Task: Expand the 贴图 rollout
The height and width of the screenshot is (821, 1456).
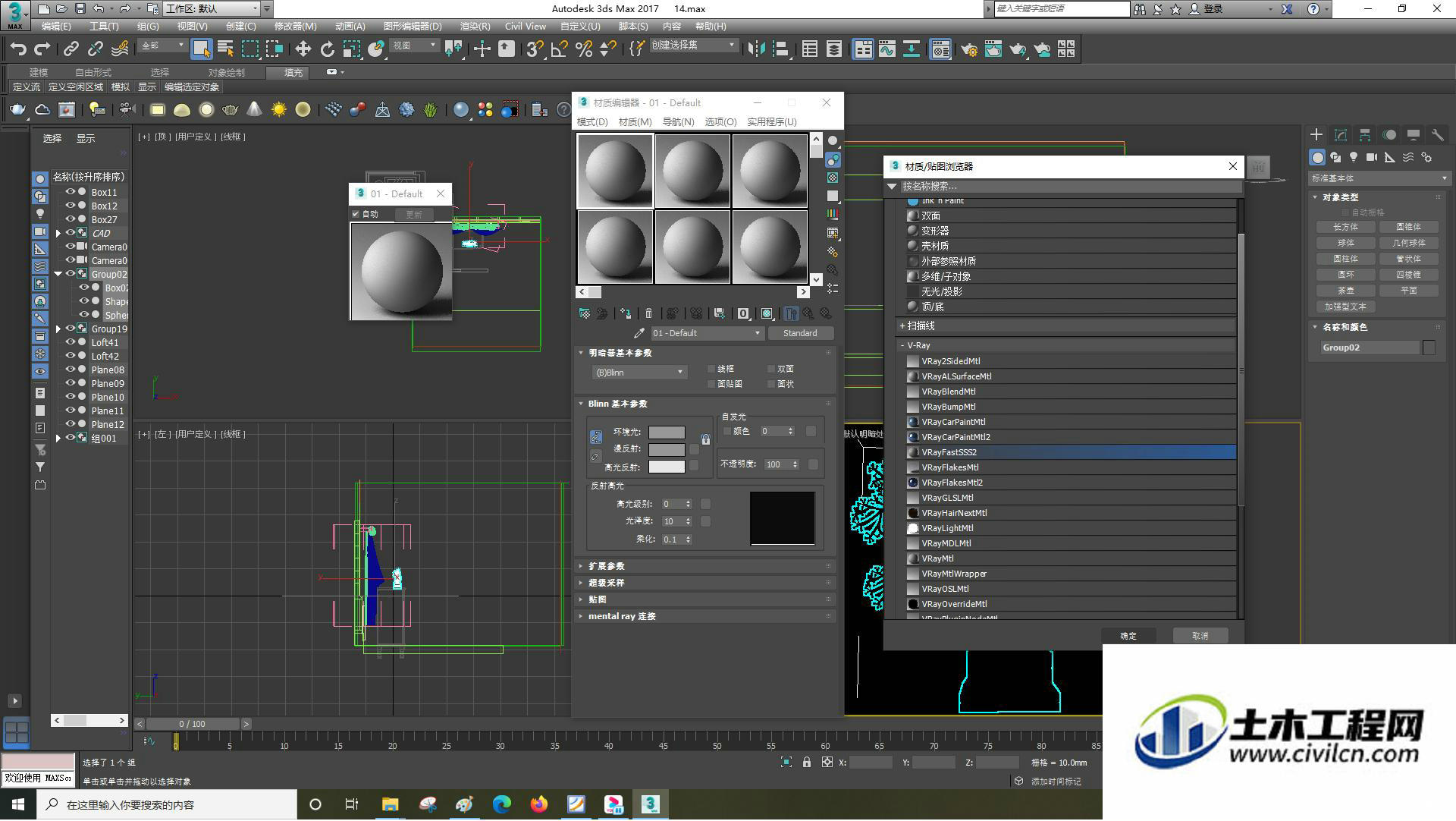Action: 706,599
